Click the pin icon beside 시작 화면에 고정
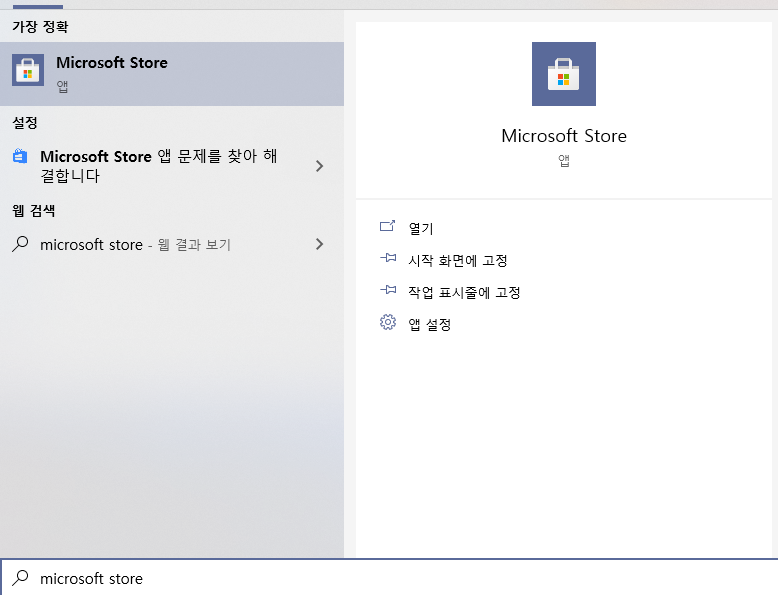The image size is (778, 595). coord(388,258)
